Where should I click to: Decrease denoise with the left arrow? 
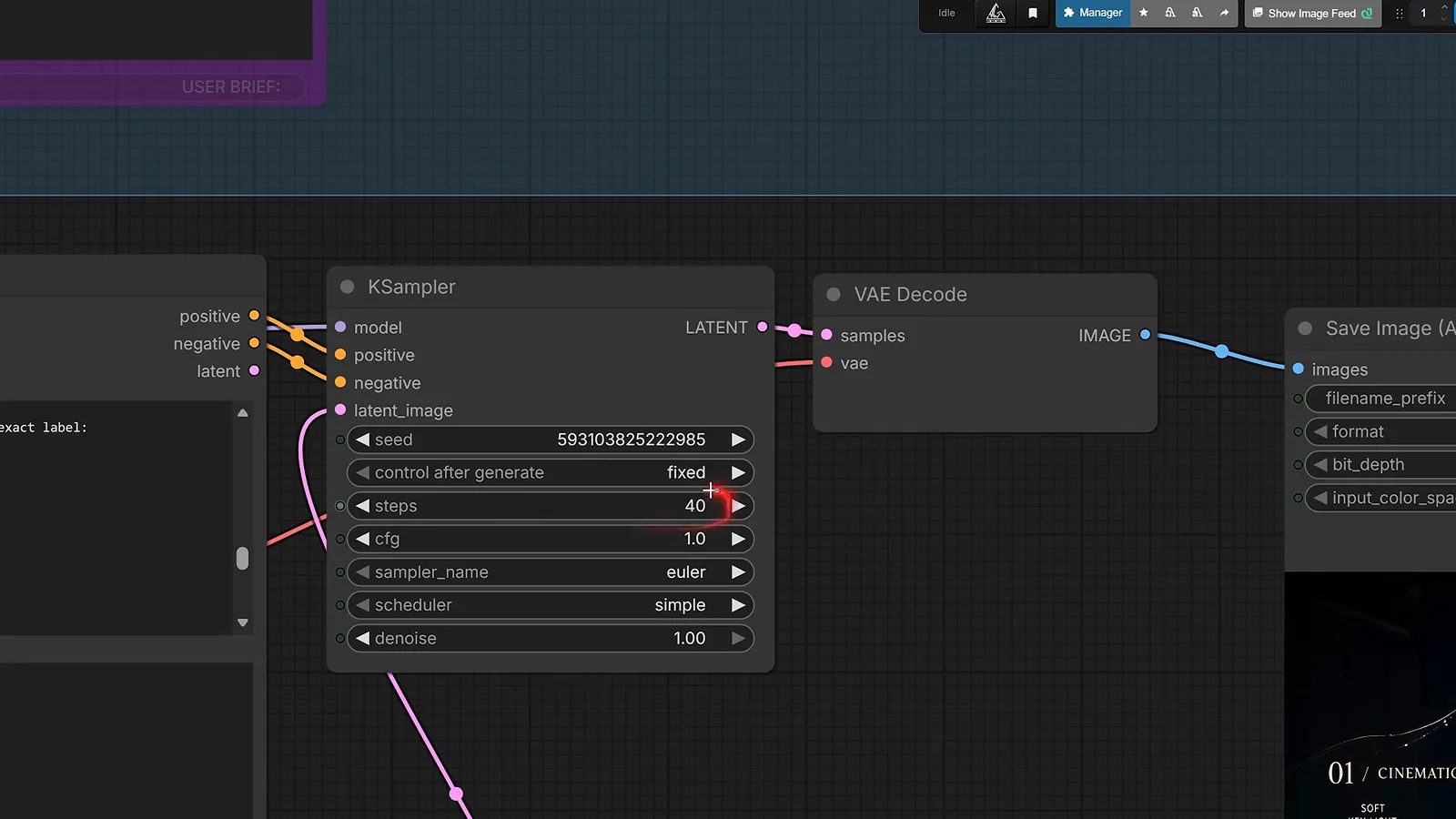click(362, 638)
